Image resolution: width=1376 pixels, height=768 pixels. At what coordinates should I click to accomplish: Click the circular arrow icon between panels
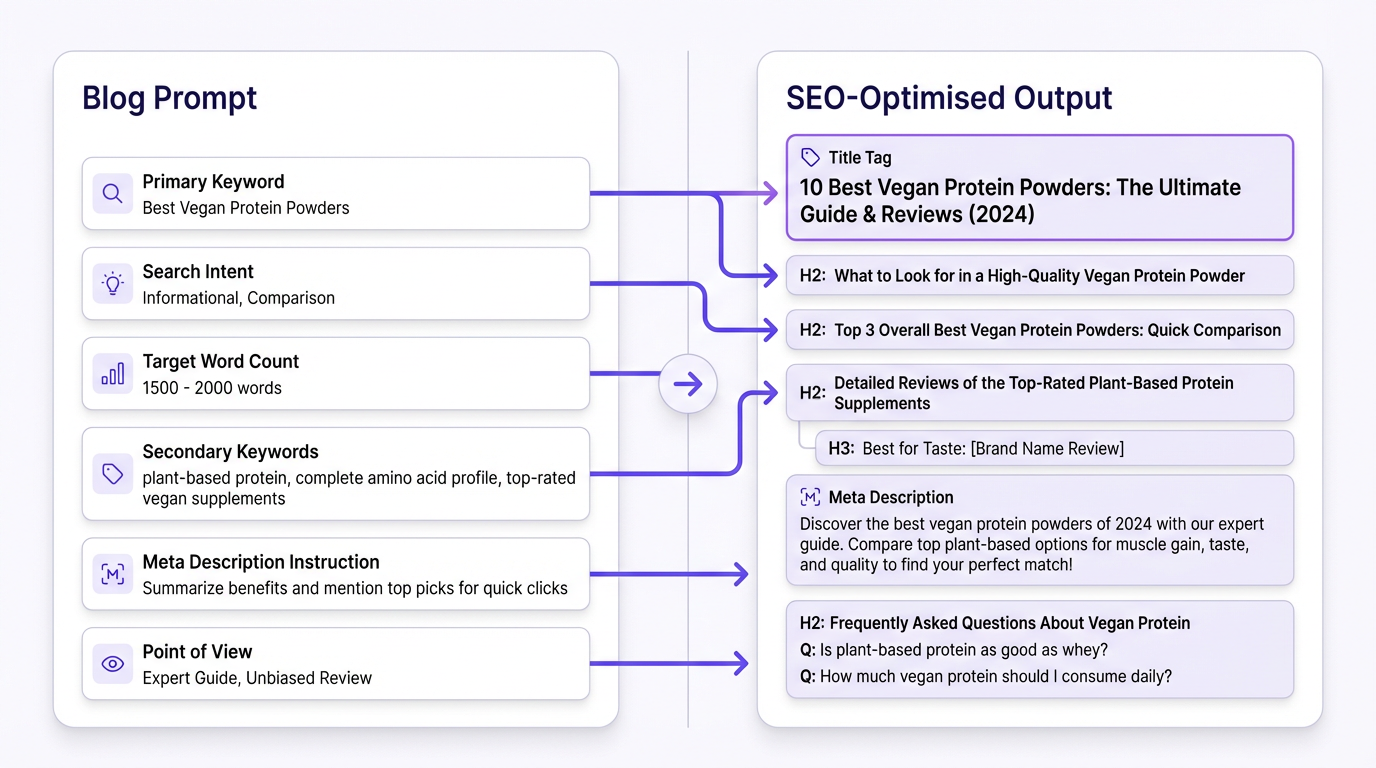click(x=687, y=384)
